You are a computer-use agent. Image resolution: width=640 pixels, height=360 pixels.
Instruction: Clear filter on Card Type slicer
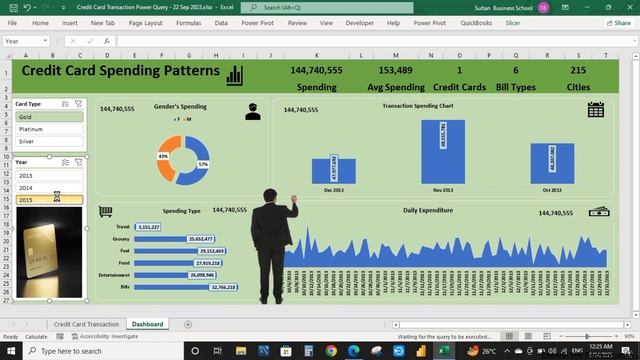78,104
